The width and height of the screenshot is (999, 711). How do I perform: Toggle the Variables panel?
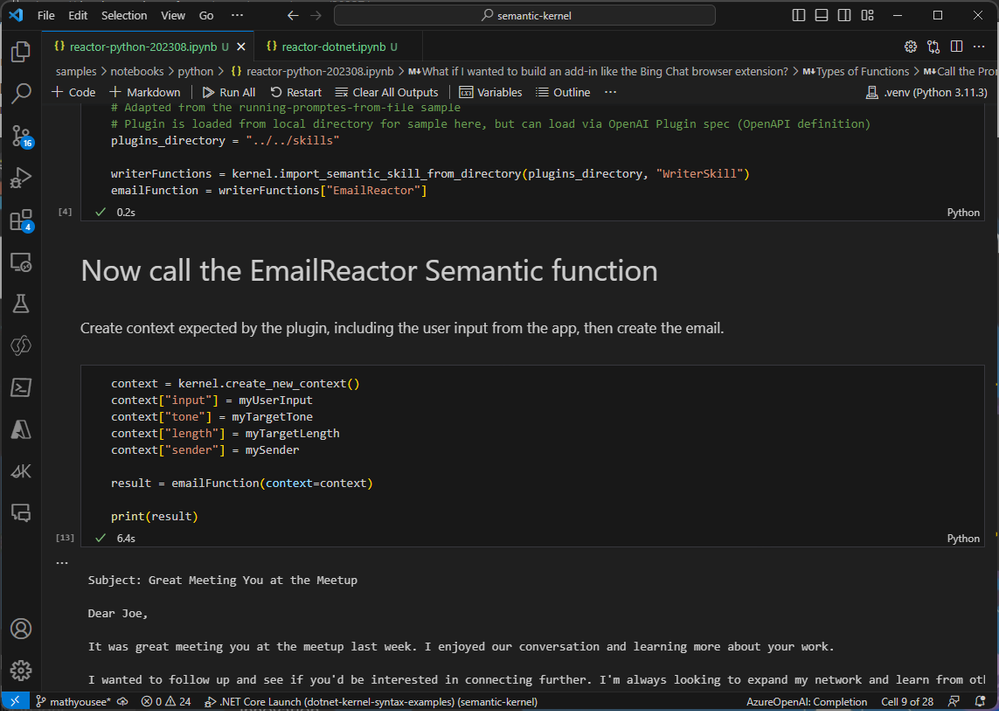pos(491,92)
